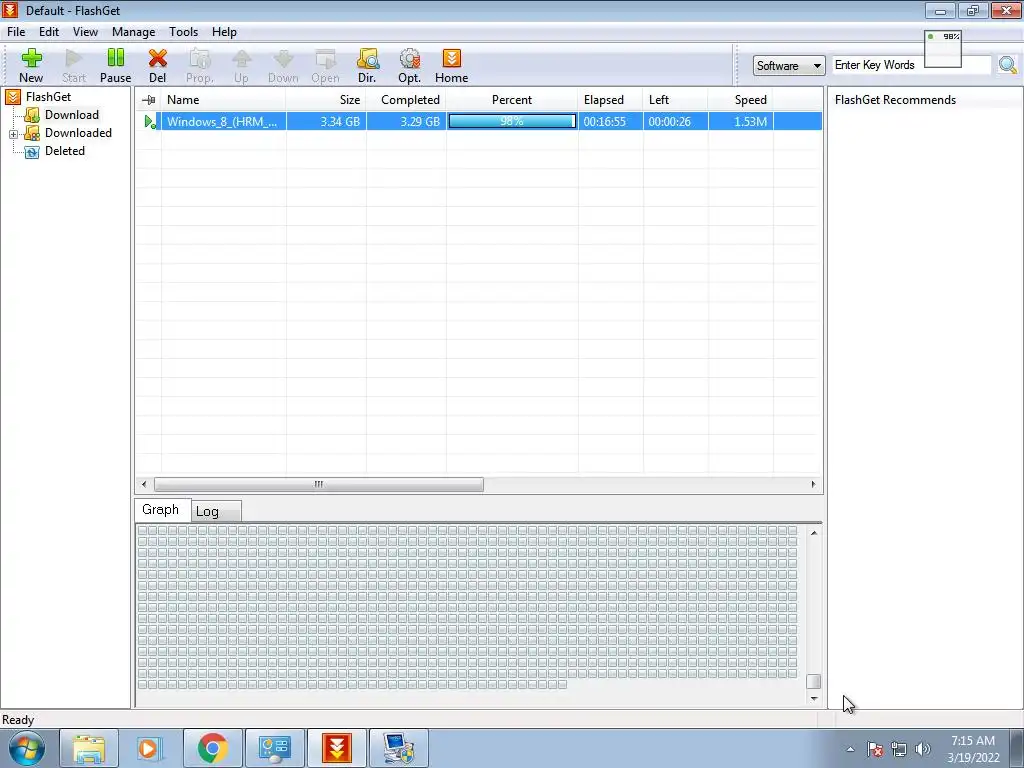Open the Software category dropdown

click(789, 65)
